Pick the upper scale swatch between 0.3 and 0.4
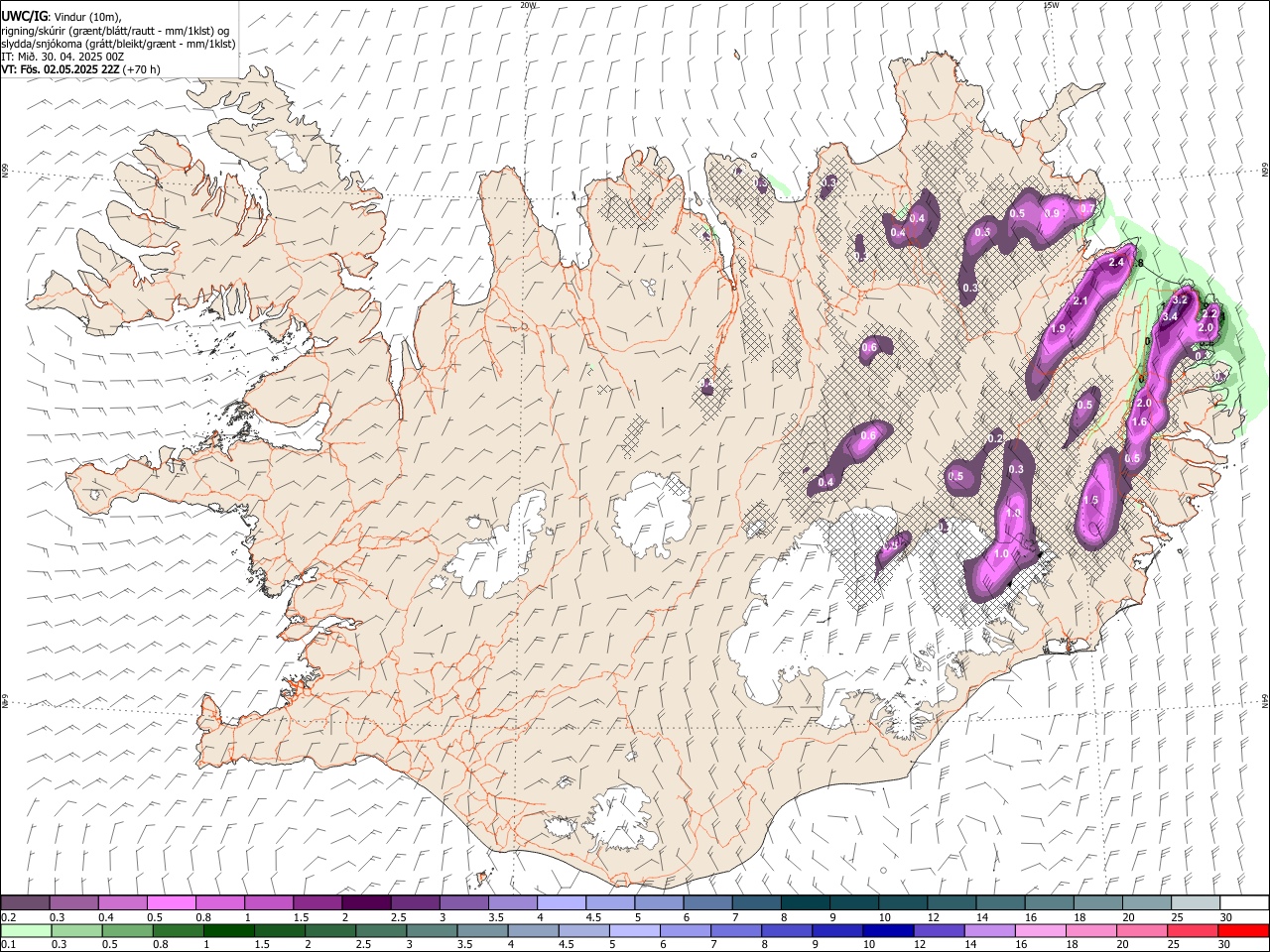The image size is (1270, 952). 74,903
